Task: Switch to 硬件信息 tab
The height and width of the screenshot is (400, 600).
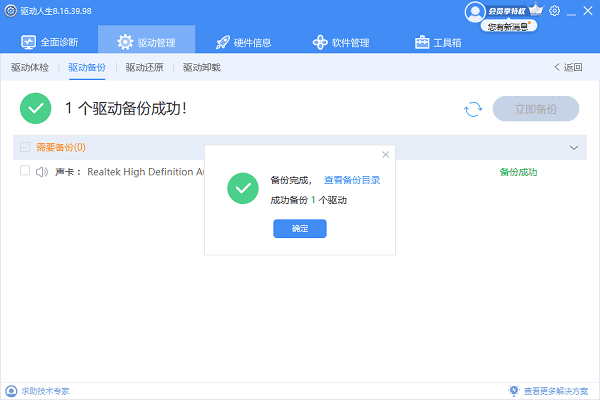Action: coord(243,42)
